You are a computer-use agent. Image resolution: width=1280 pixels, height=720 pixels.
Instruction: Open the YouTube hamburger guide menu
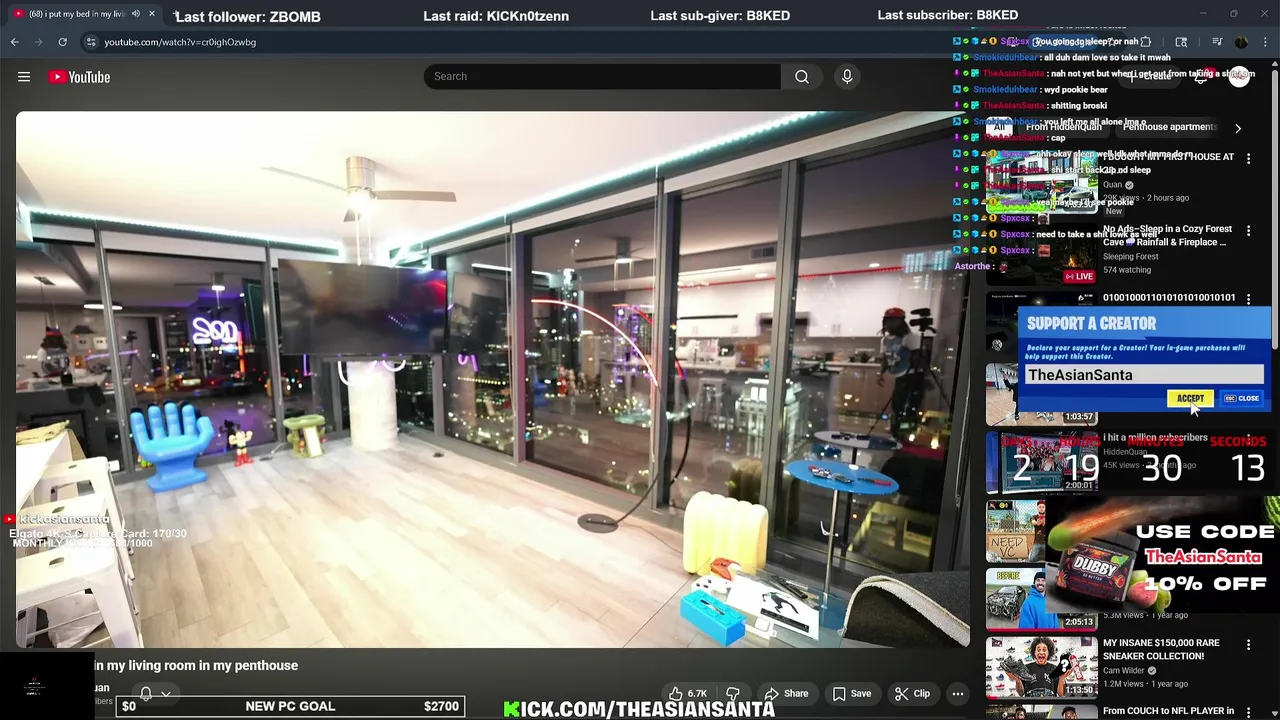tap(24, 77)
